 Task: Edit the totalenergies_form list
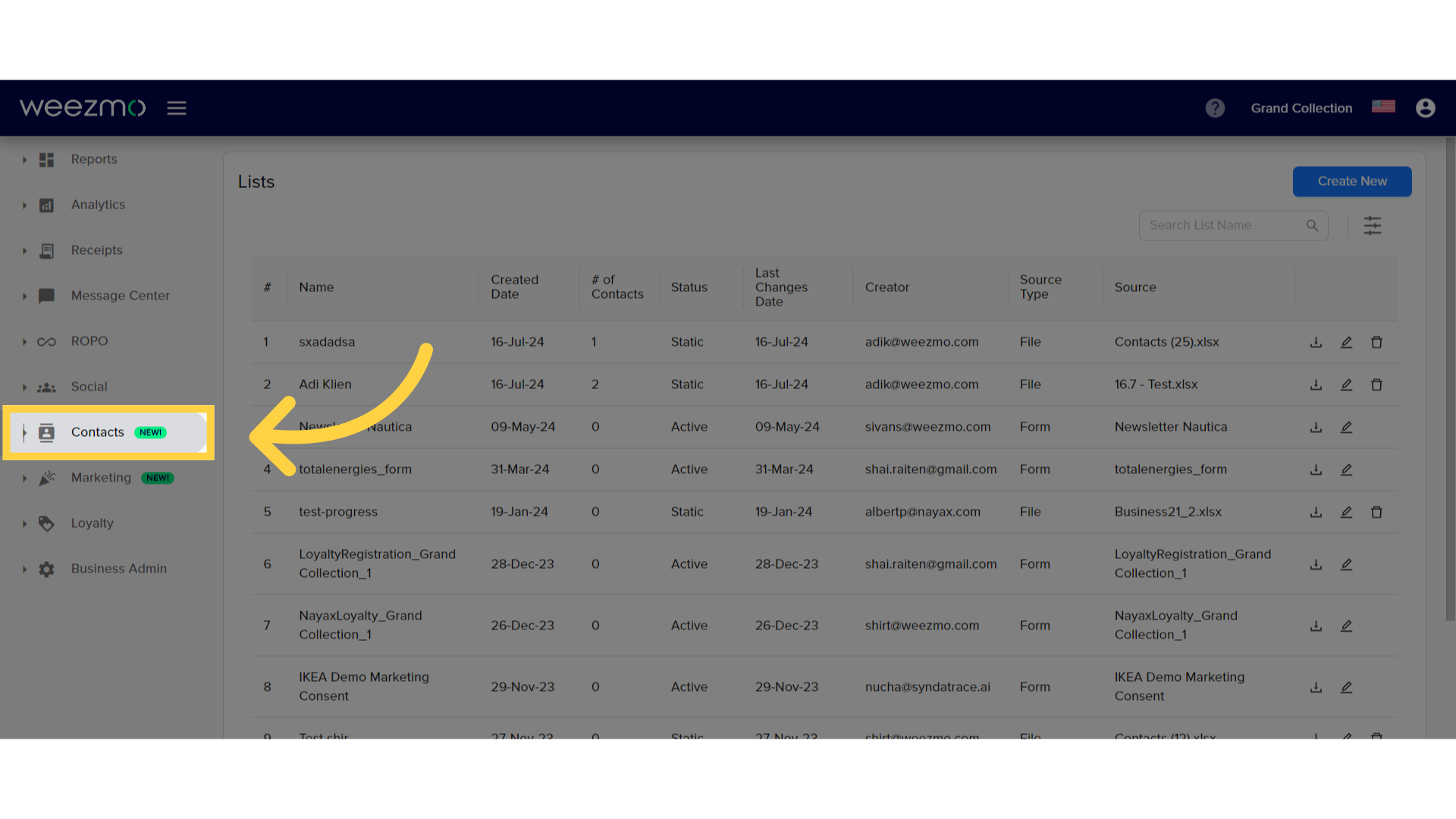click(1346, 469)
